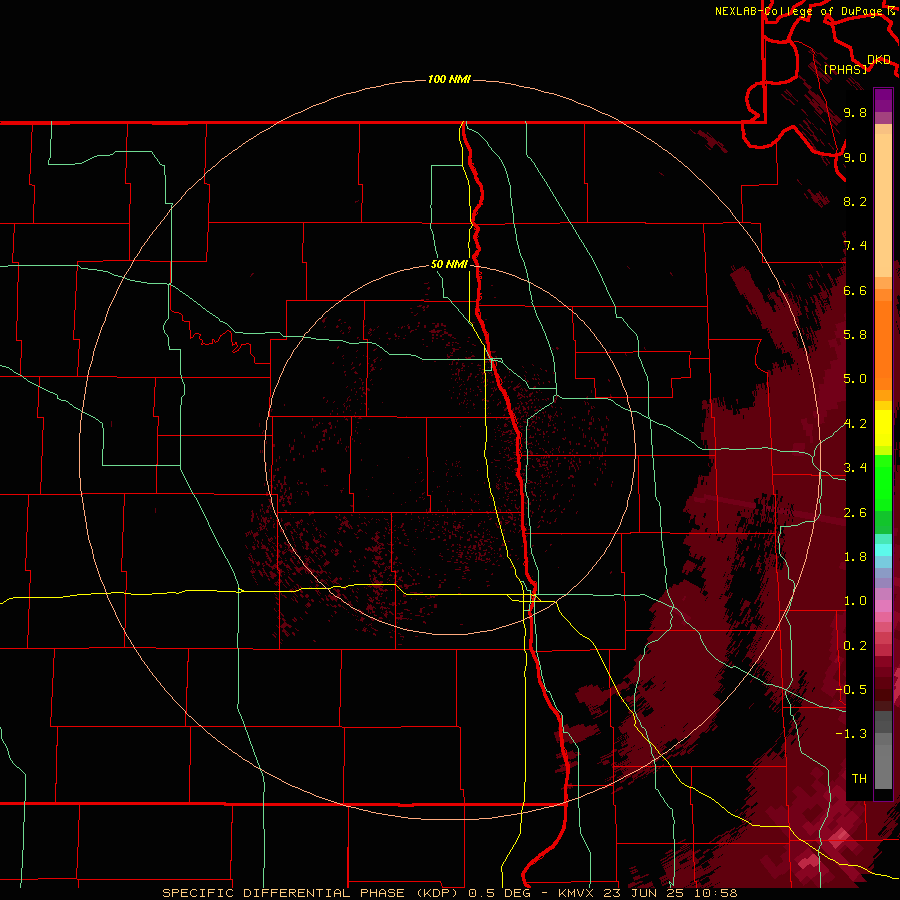The width and height of the screenshot is (900, 900).
Task: Click the 100 NMI range ring label
Action: [449, 79]
